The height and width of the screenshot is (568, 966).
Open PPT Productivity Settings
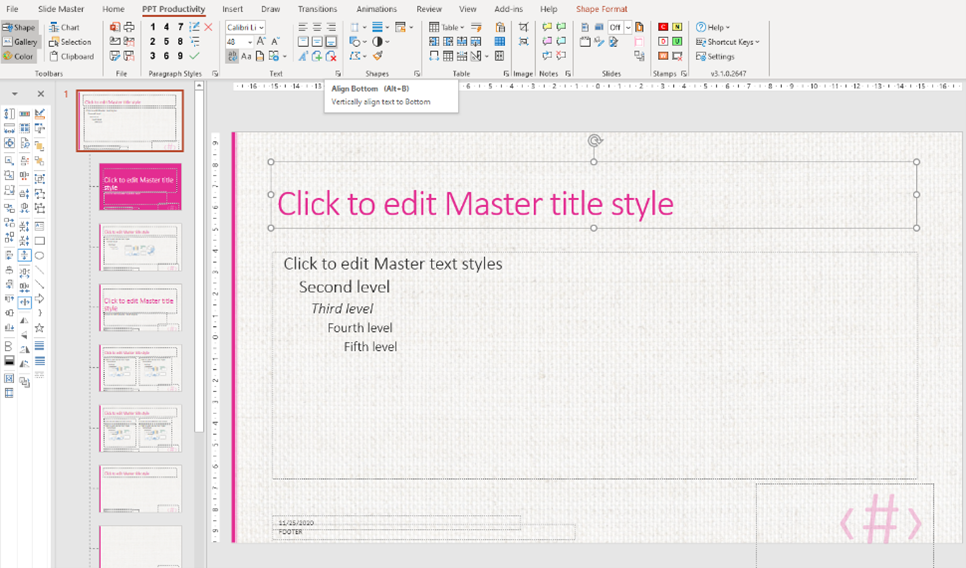(x=715, y=56)
